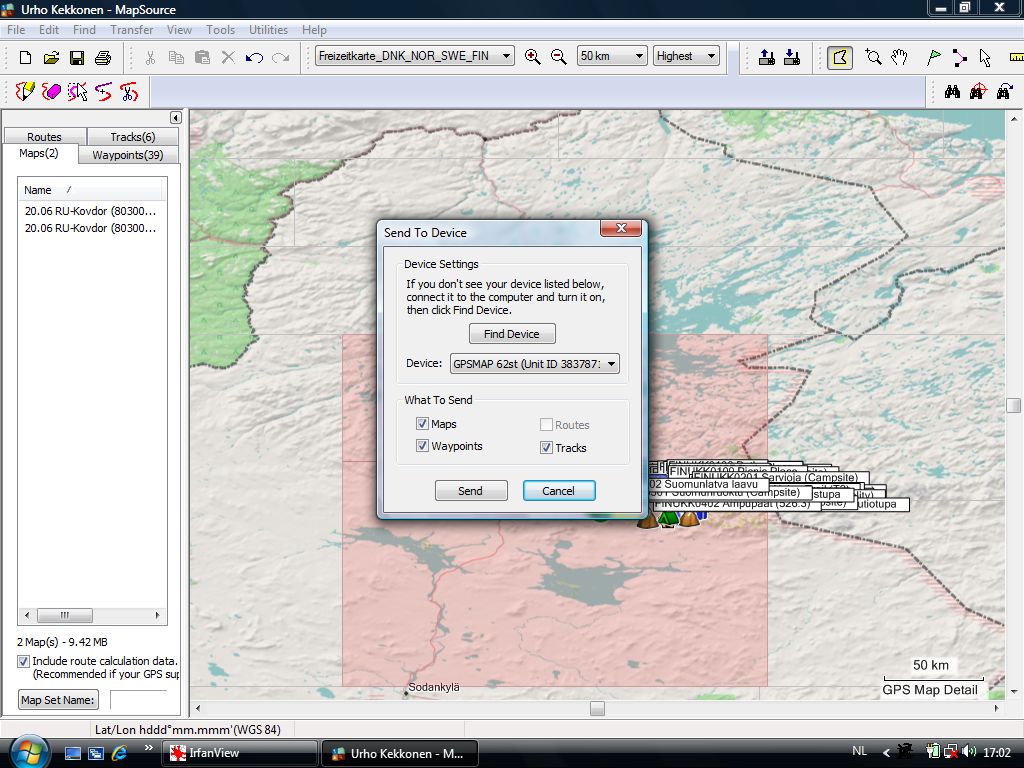Switch to the Waypoints(39) tab
1024x768 pixels.
coord(127,155)
